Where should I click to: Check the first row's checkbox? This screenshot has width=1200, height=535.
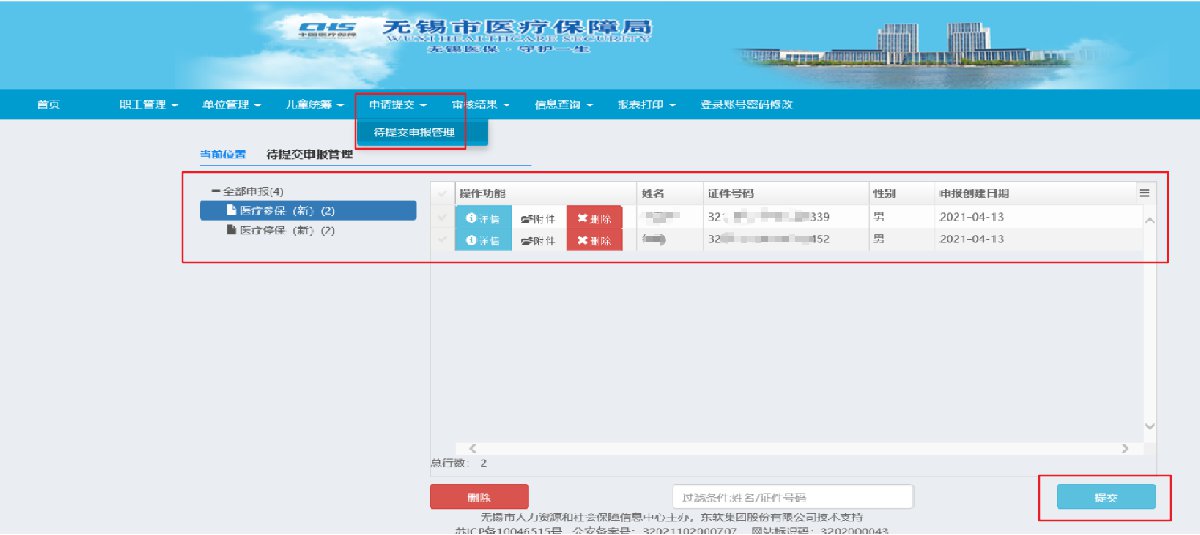[443, 217]
